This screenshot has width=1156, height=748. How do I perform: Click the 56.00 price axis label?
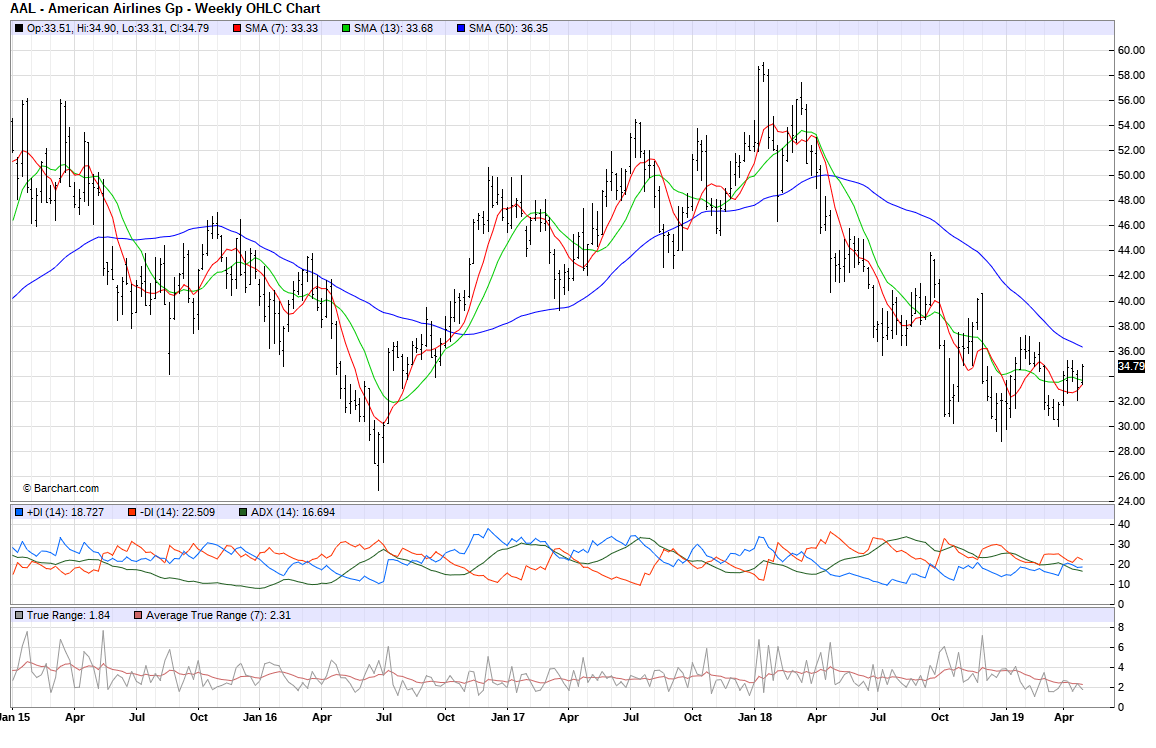1132,101
